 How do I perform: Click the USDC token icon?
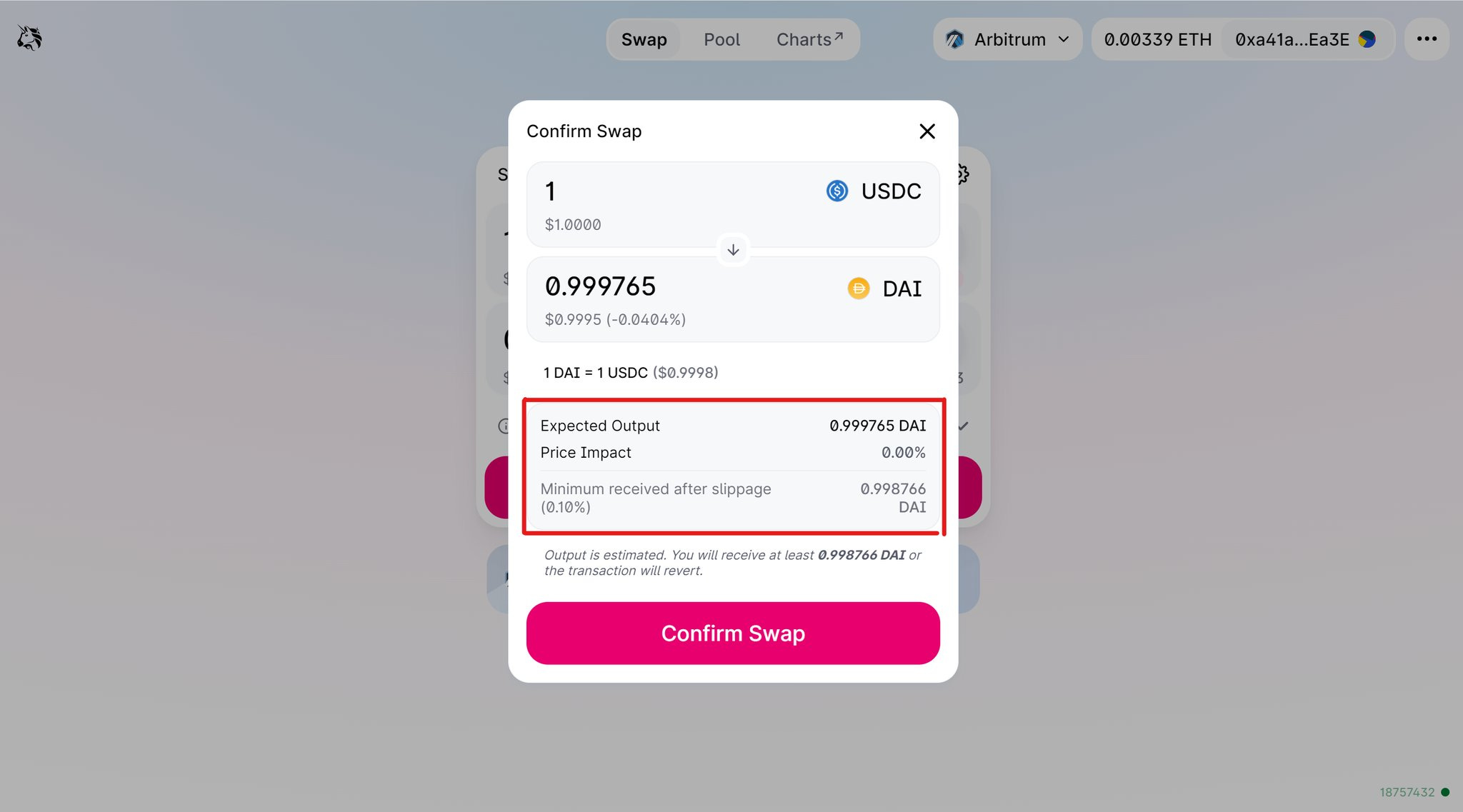[x=837, y=191]
